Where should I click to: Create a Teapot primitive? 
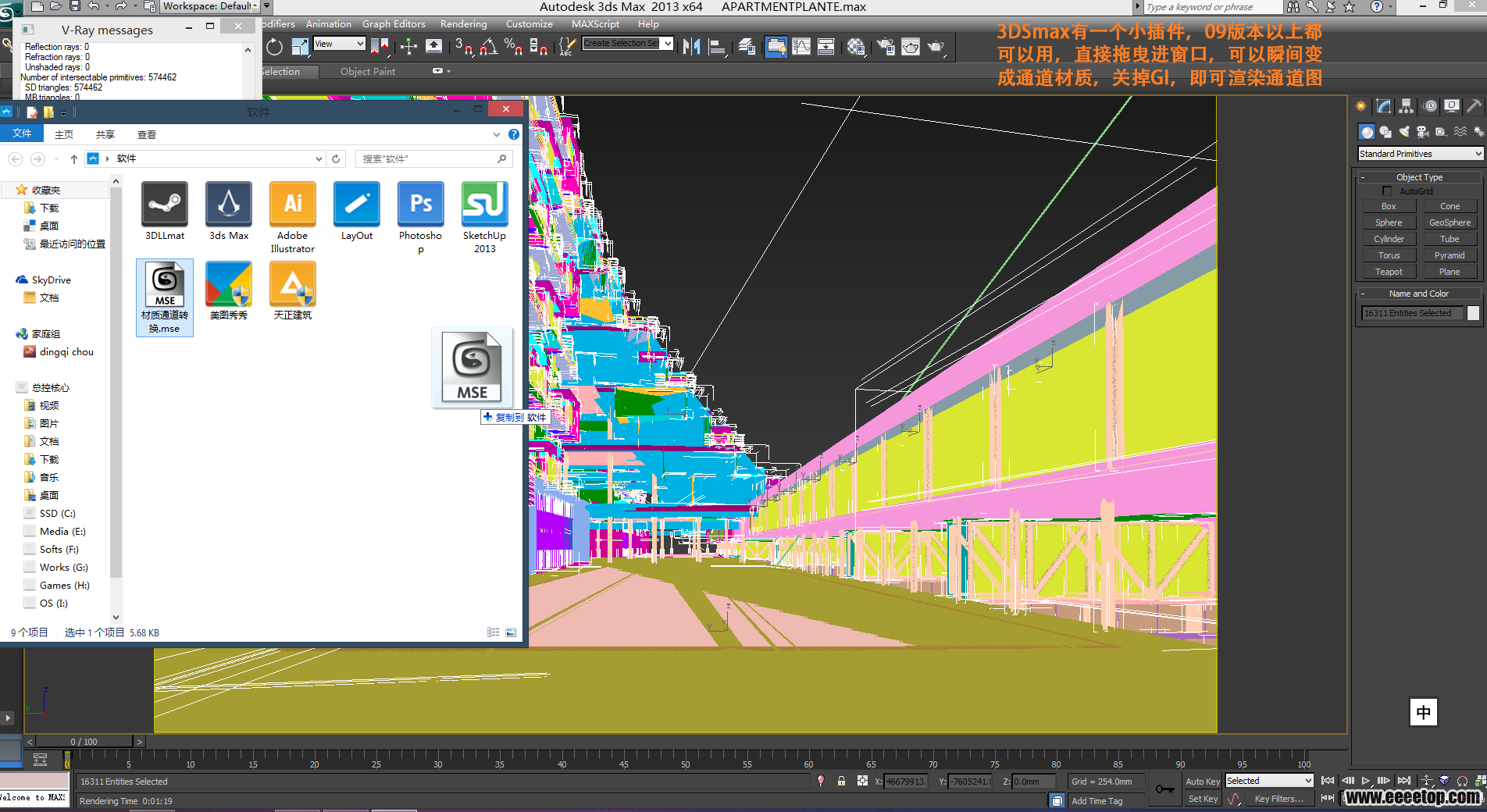(x=1389, y=272)
